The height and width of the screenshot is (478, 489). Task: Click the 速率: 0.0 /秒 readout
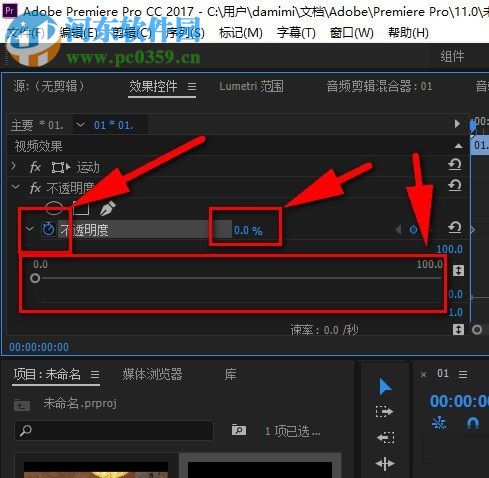324,330
